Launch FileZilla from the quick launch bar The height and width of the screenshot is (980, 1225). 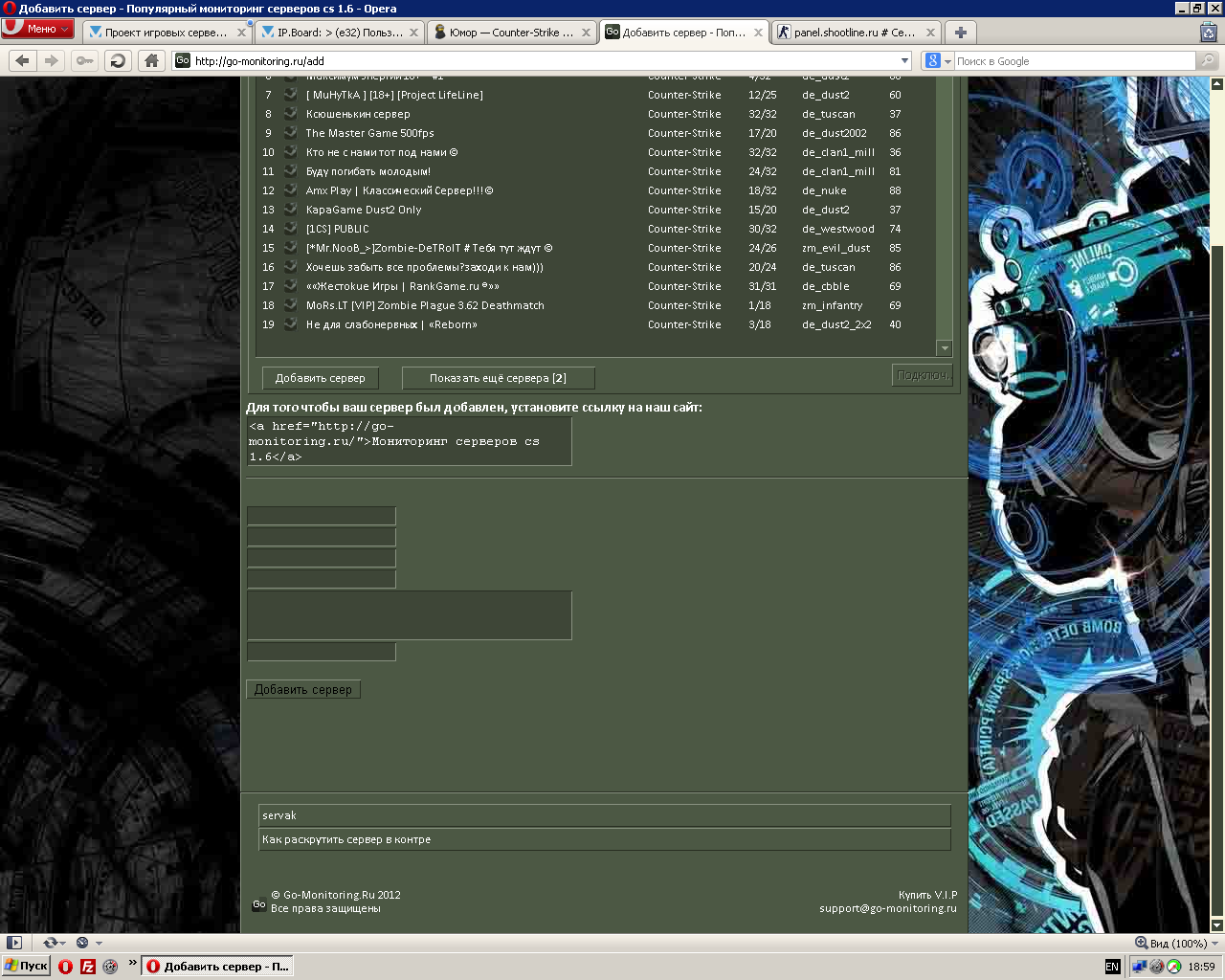(88, 967)
